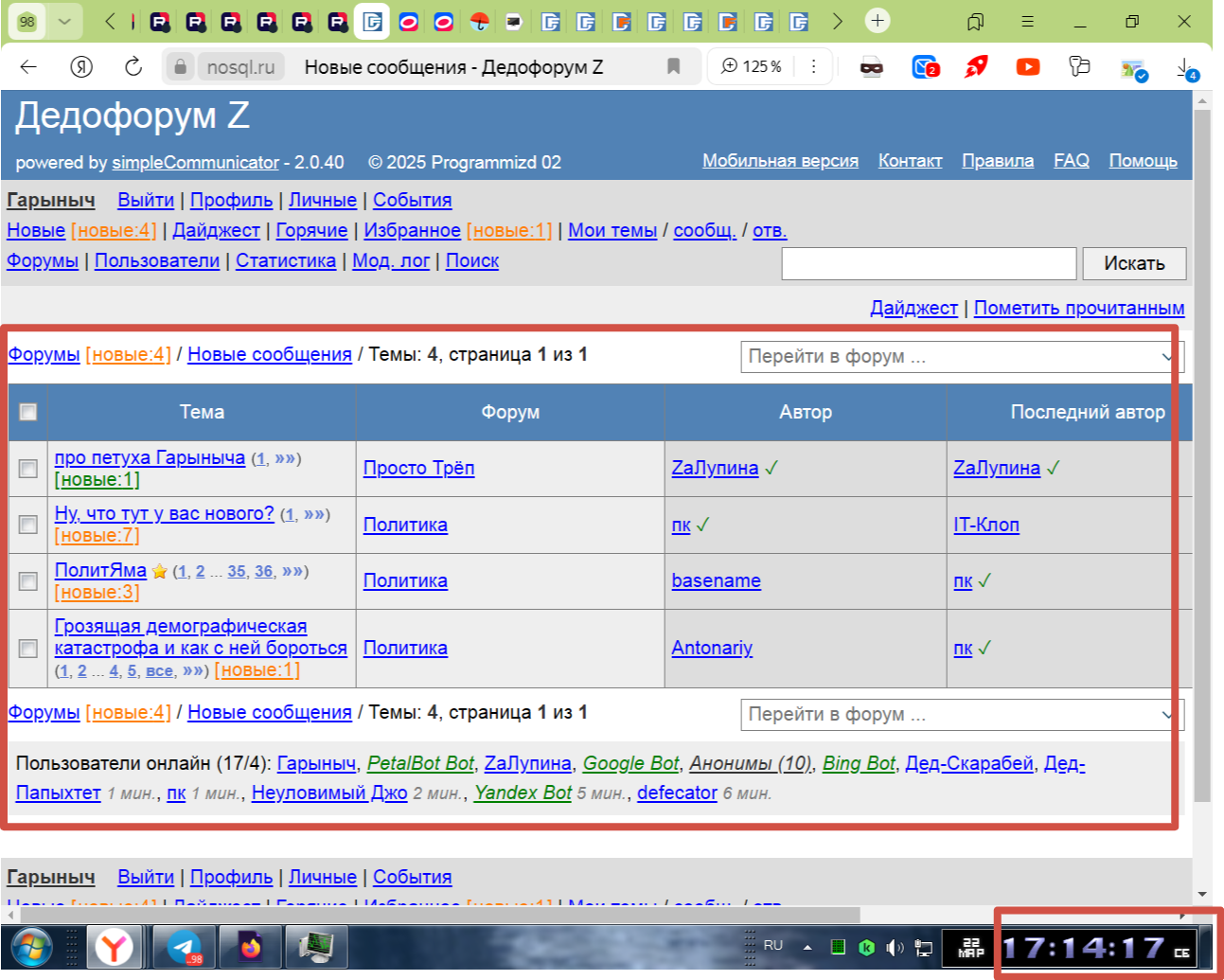The image size is (1224, 980).
Task: Expand the tab list chevron near 98 counter
Action: (64, 21)
